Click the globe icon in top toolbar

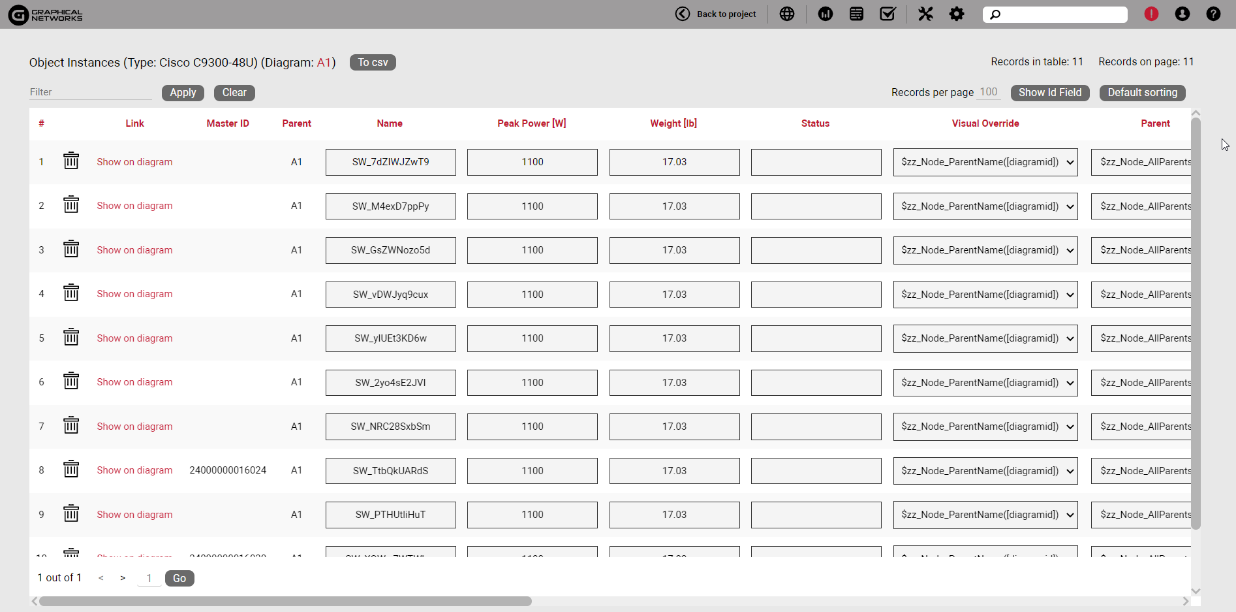coord(787,14)
